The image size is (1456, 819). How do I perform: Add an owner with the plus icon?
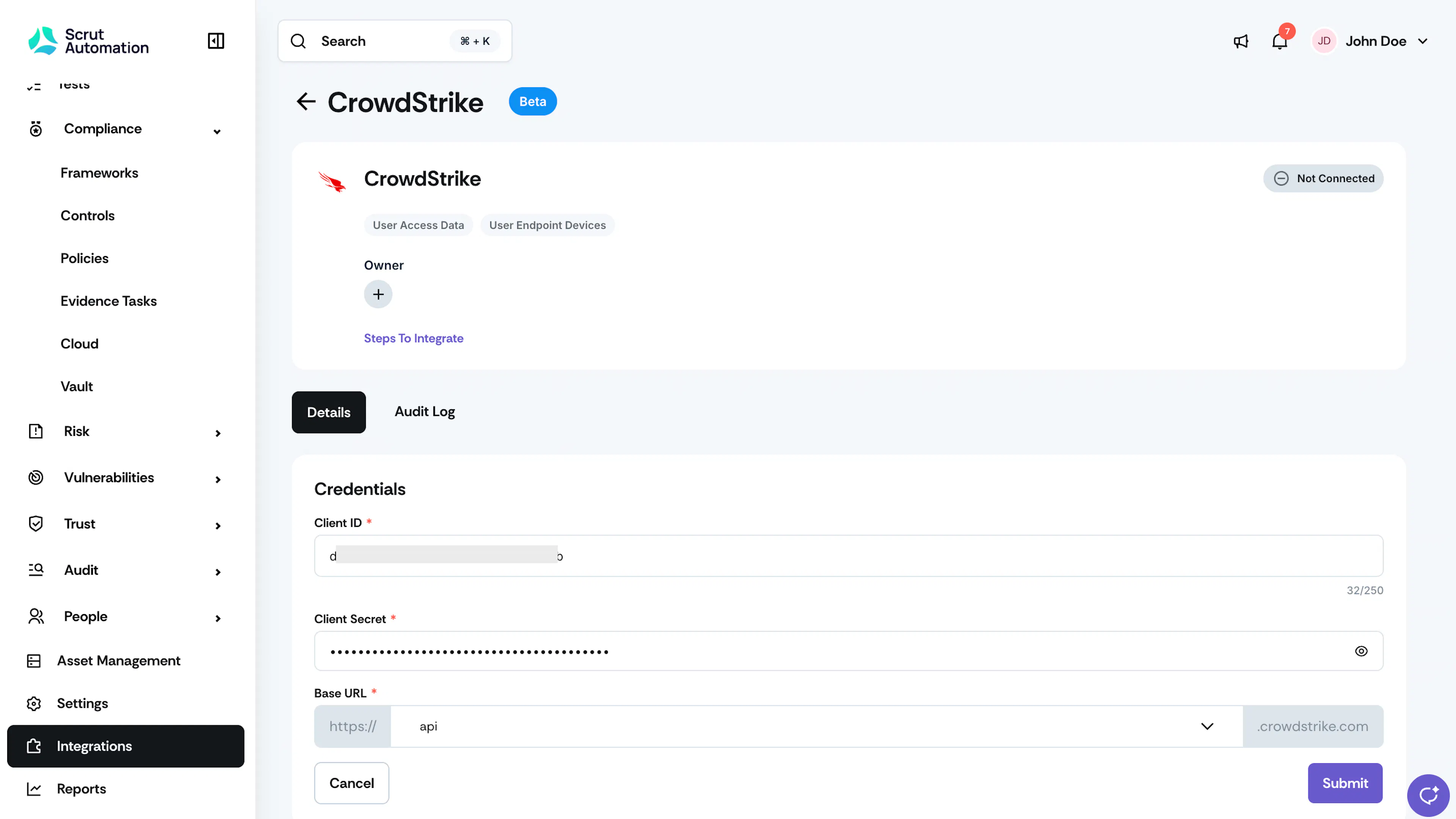pyautogui.click(x=378, y=294)
